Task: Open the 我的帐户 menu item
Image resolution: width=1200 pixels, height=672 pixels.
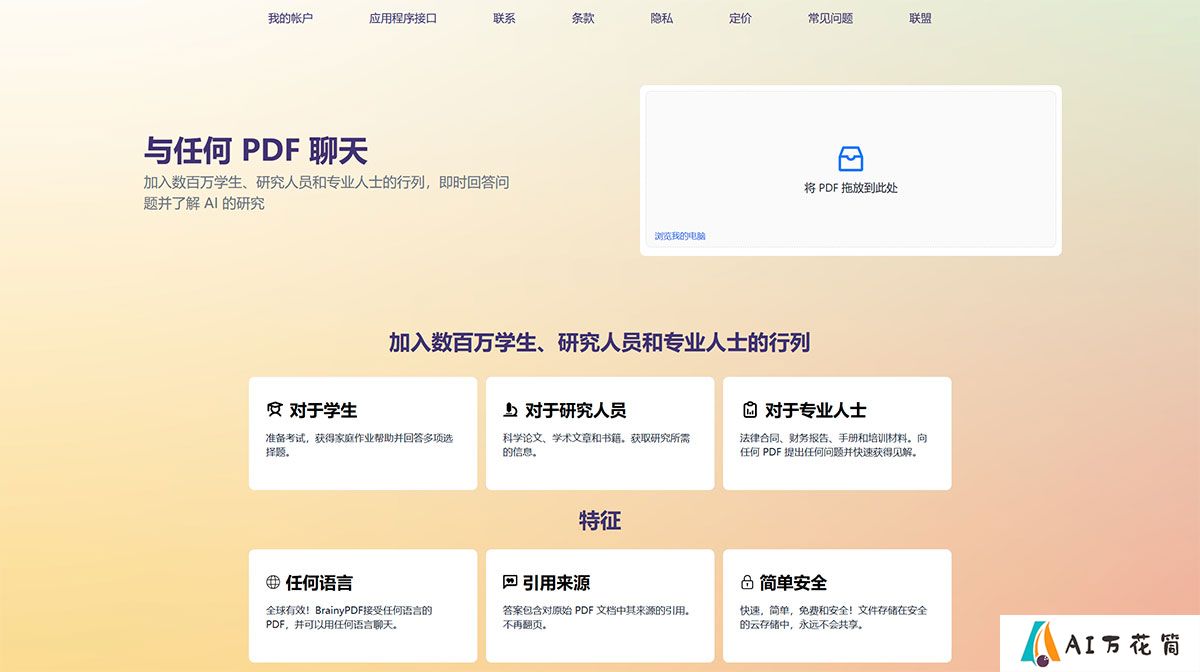Action: pyautogui.click(x=290, y=18)
